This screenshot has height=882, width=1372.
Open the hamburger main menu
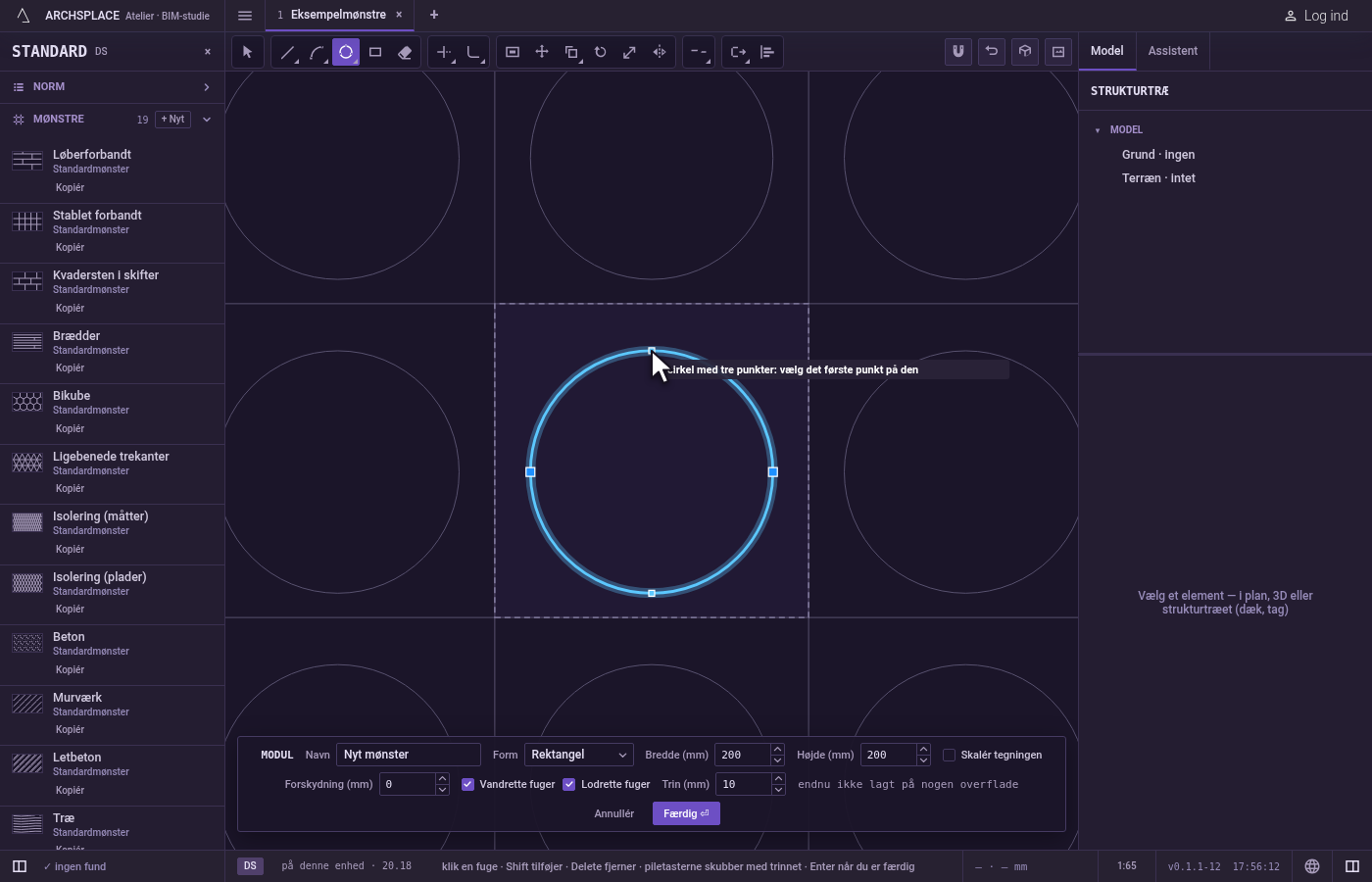(245, 16)
